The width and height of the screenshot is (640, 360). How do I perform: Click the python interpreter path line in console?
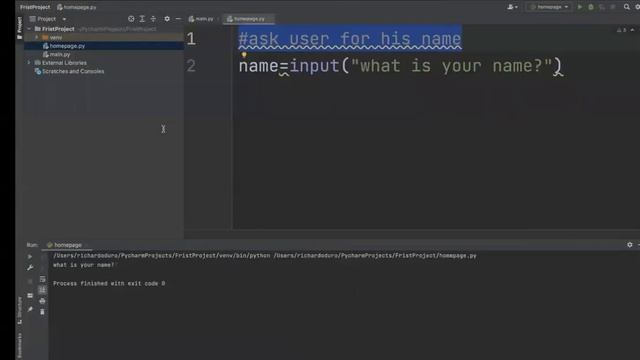pos(264,256)
